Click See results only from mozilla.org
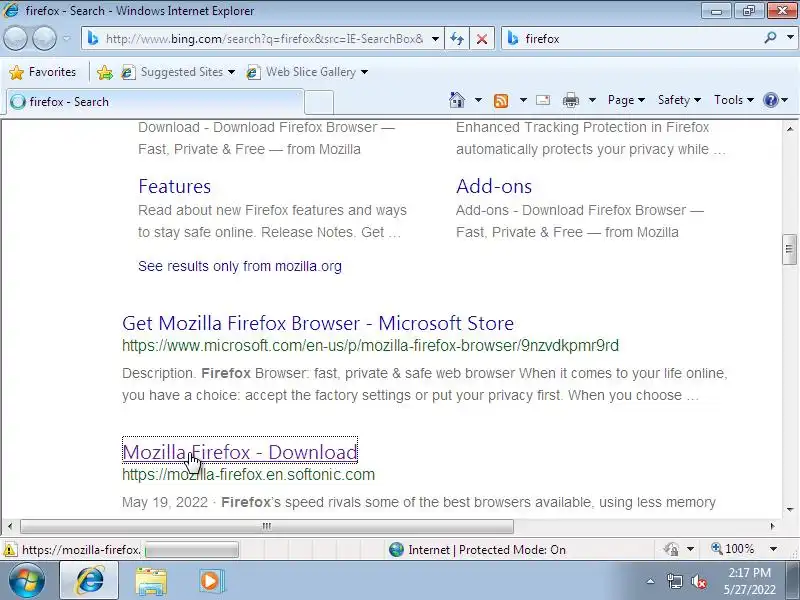 (240, 266)
